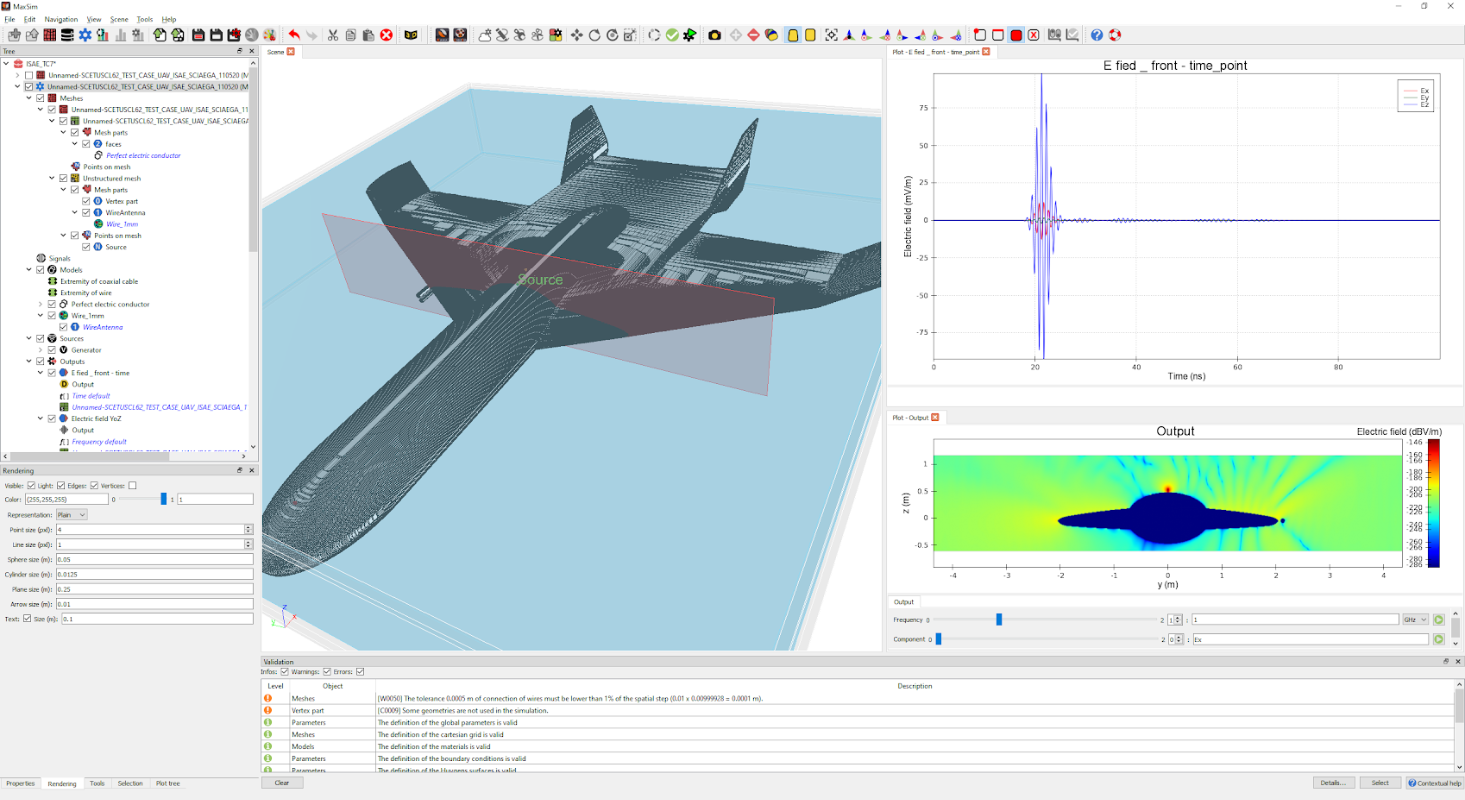Click the Frequency slider handle
This screenshot has height=800, width=1465.
coord(999,620)
